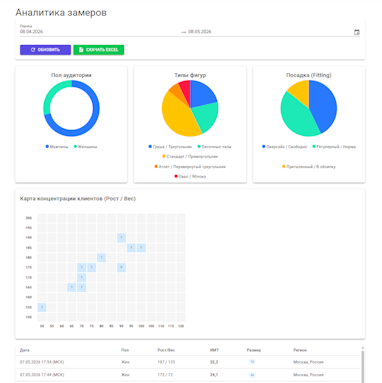Screen dimensions: 382x383
Task: Click ИМТ value 32,2
Action: 214,362
